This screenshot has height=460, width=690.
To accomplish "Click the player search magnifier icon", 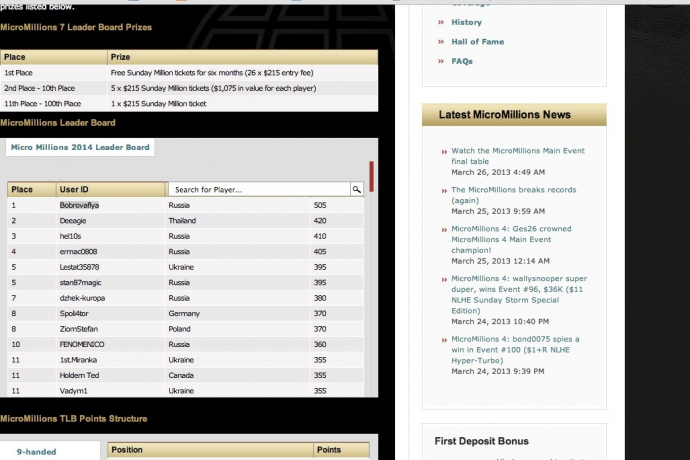I will click(356, 189).
